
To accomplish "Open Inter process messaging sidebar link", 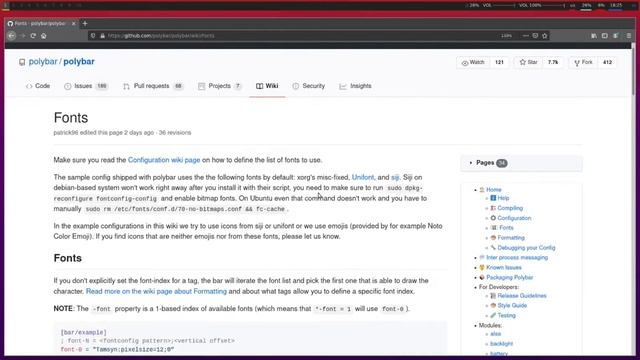I will click(517, 258).
